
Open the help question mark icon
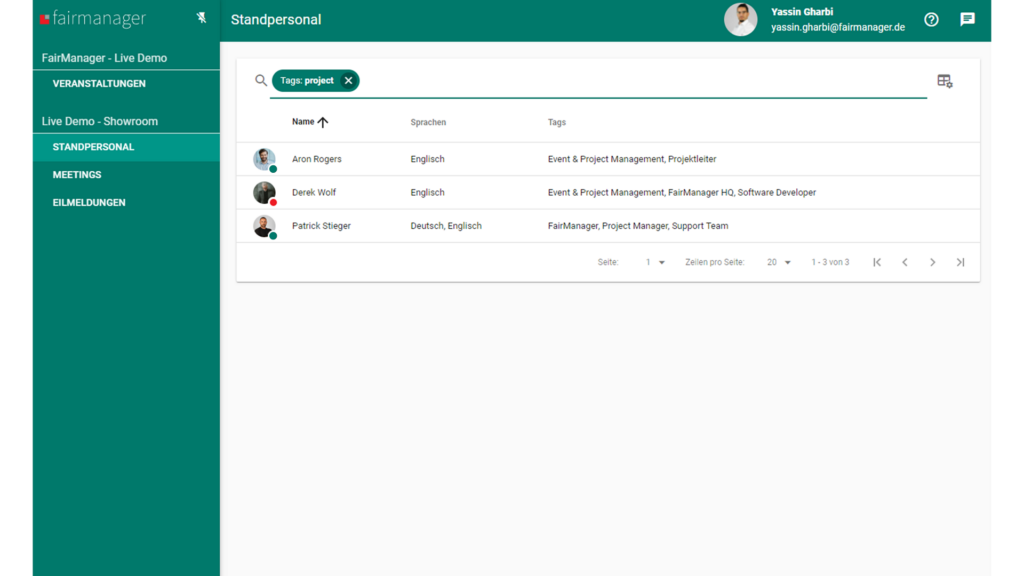click(x=931, y=20)
